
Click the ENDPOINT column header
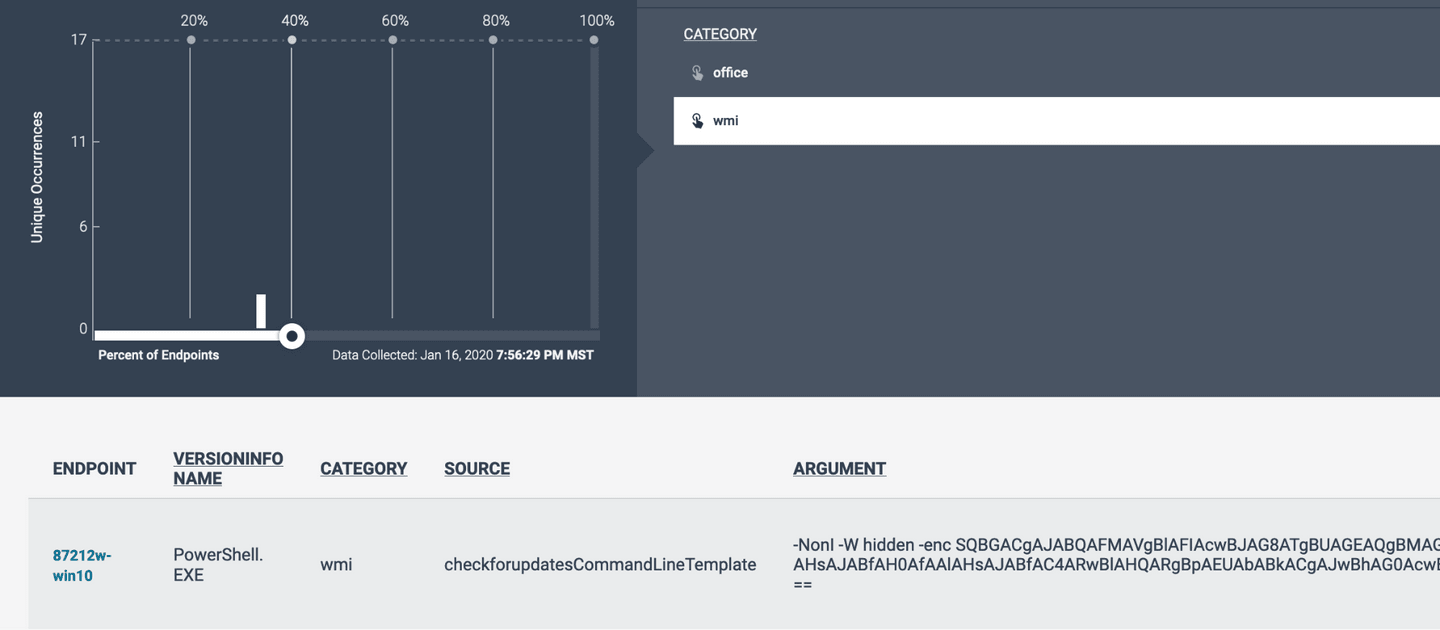click(94, 468)
